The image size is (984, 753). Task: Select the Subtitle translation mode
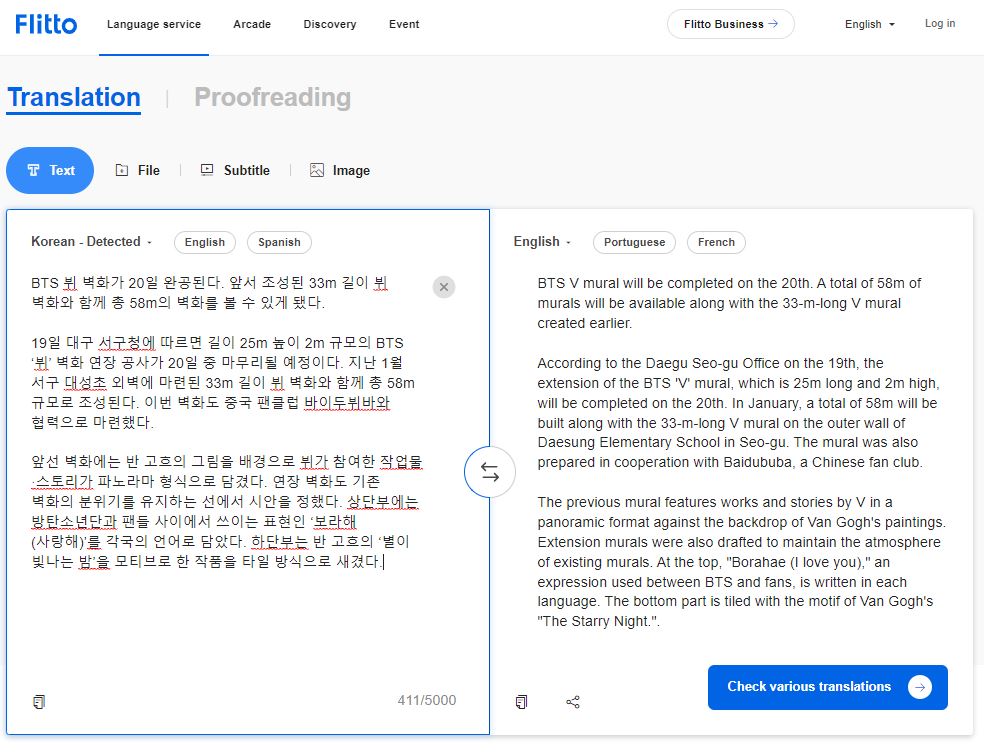click(x=235, y=170)
